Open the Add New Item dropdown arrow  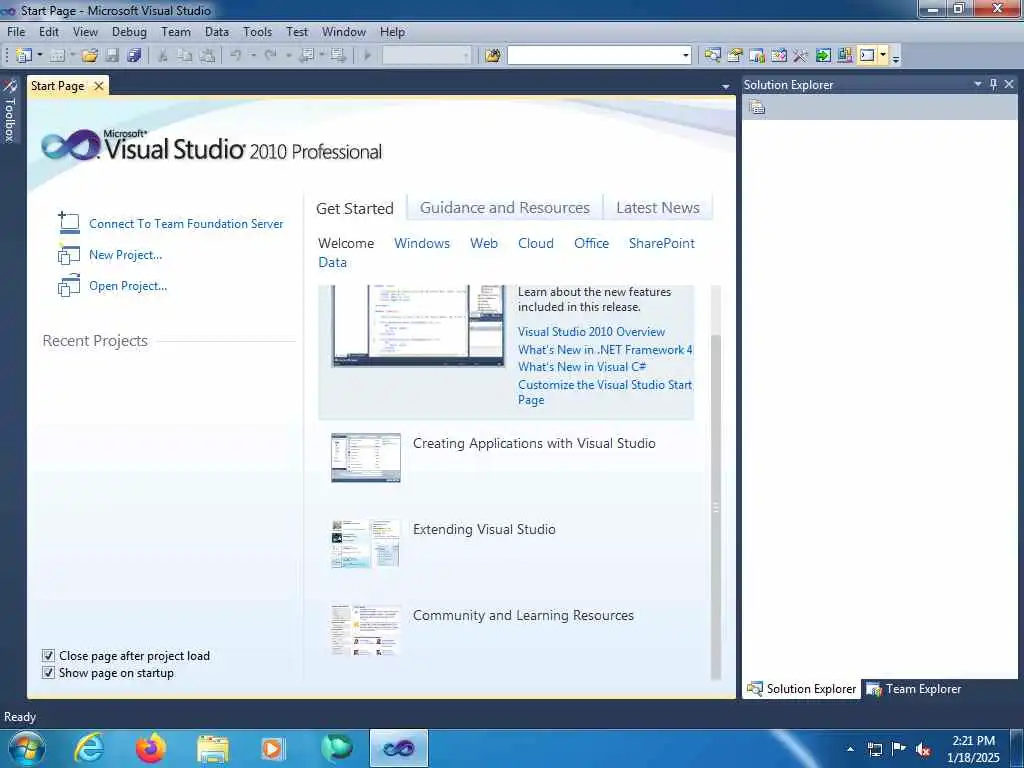72,56
